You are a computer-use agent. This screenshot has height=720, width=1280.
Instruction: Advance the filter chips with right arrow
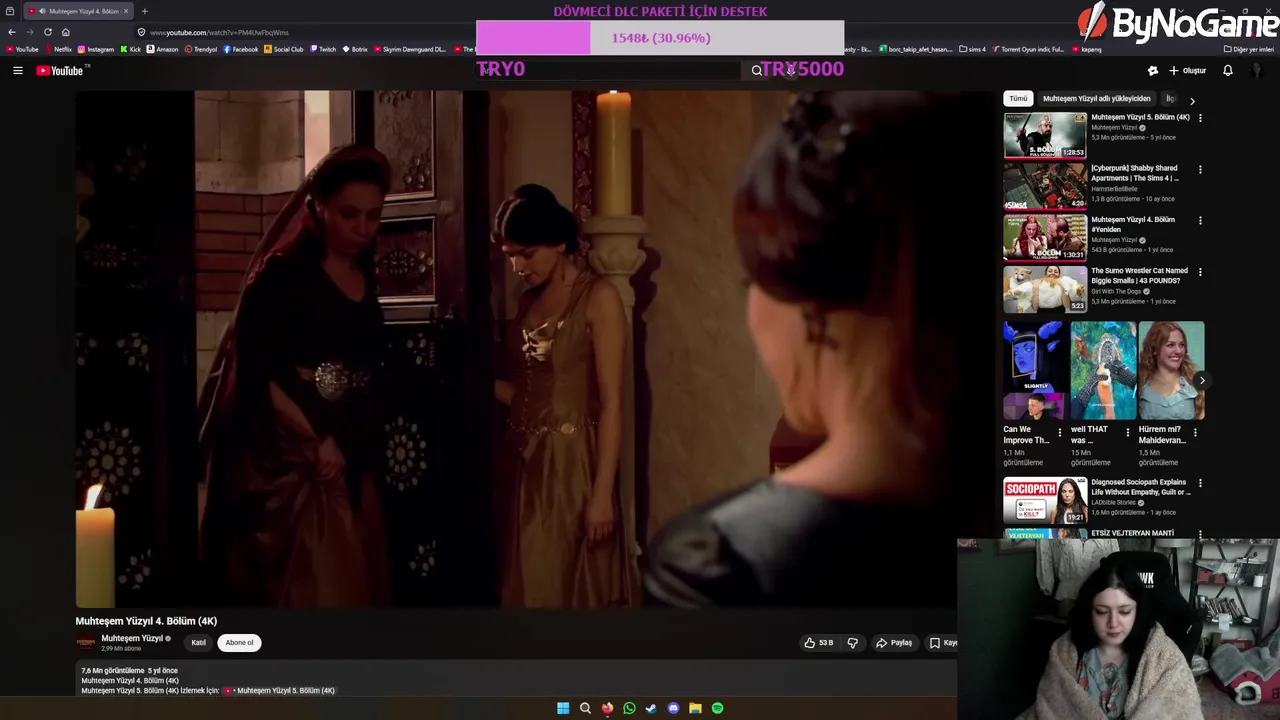(x=1192, y=101)
